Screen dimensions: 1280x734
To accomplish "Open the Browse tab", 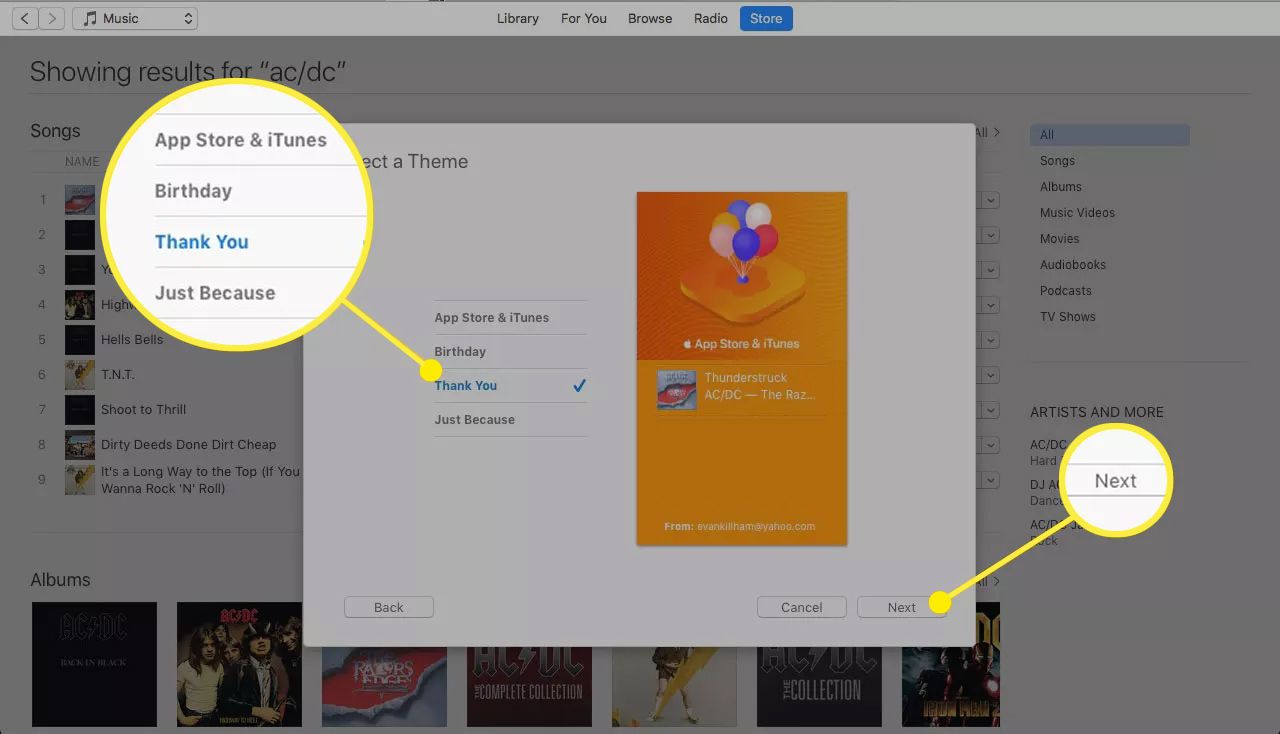I will pyautogui.click(x=650, y=18).
